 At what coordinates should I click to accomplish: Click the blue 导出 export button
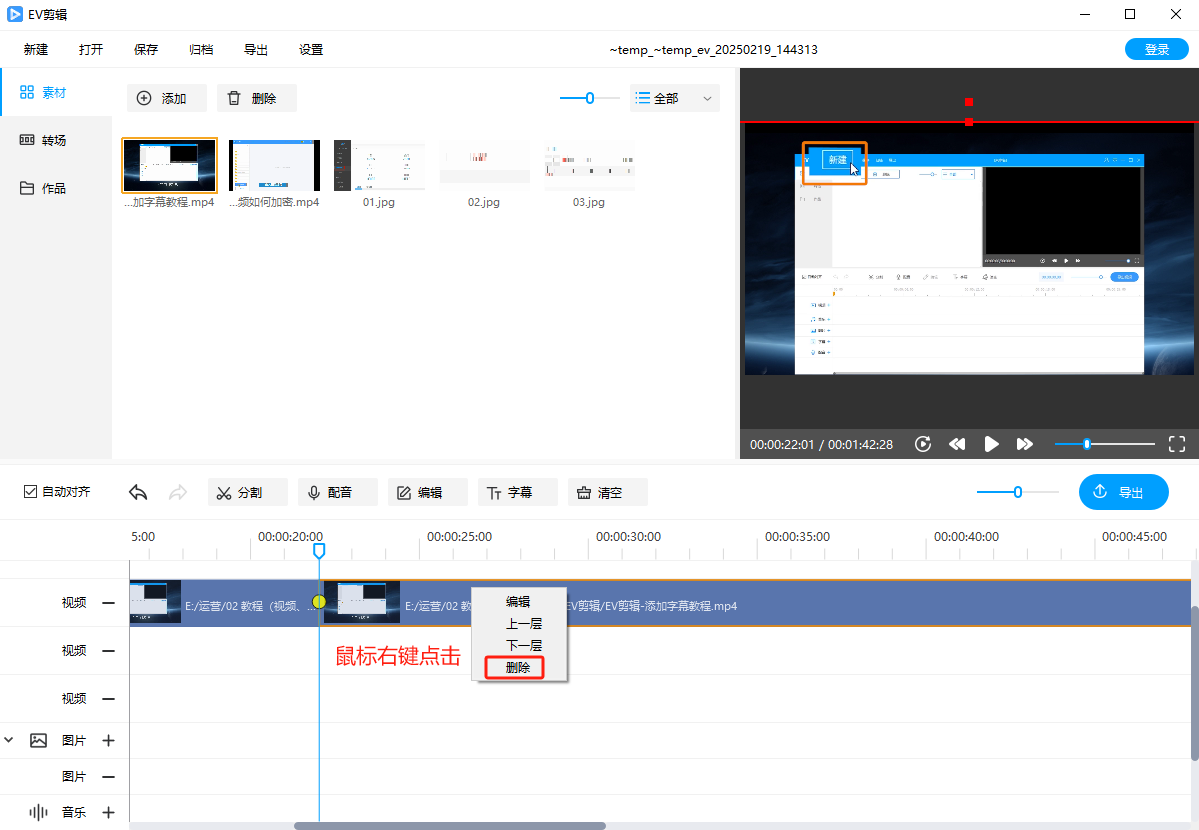(1123, 492)
